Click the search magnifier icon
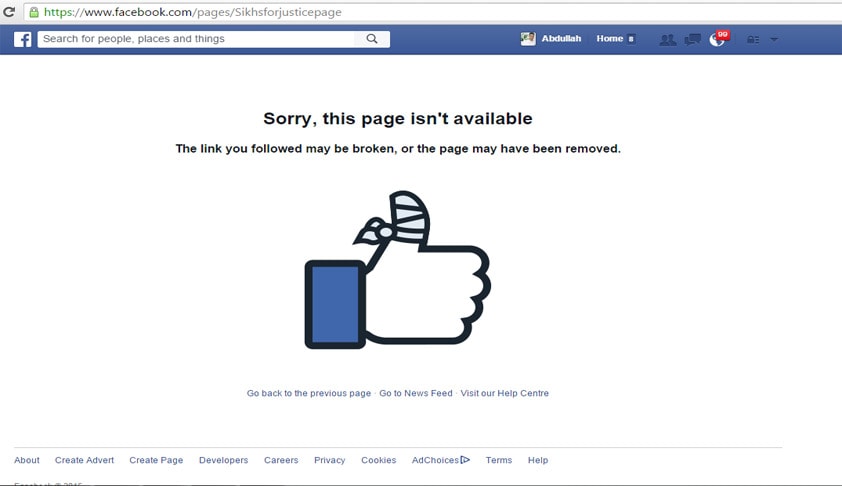The height and width of the screenshot is (486, 842). [372, 39]
